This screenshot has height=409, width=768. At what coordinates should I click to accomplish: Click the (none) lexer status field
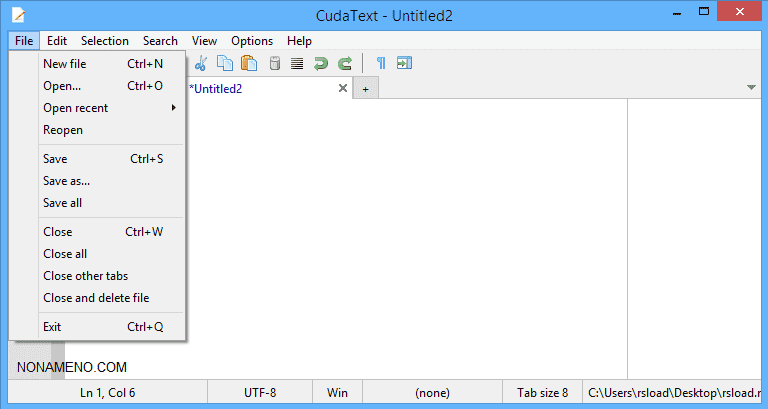click(432, 393)
